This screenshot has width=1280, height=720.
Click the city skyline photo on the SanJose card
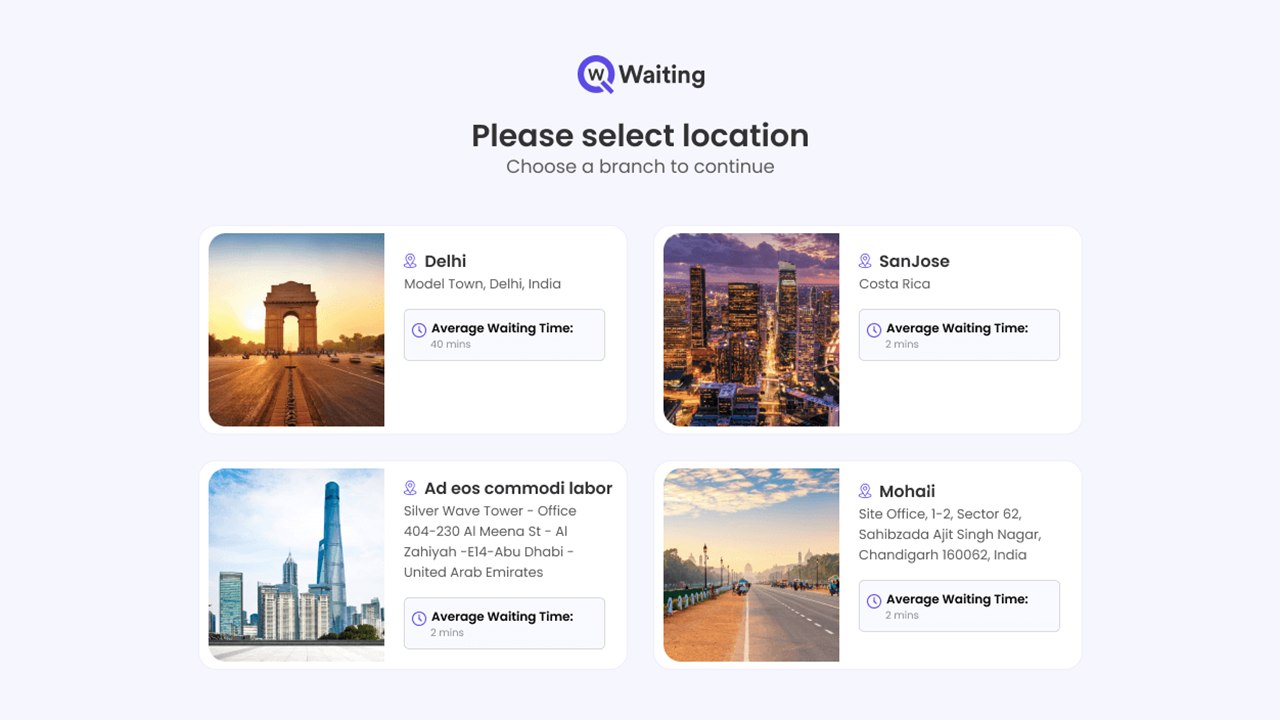tap(751, 330)
